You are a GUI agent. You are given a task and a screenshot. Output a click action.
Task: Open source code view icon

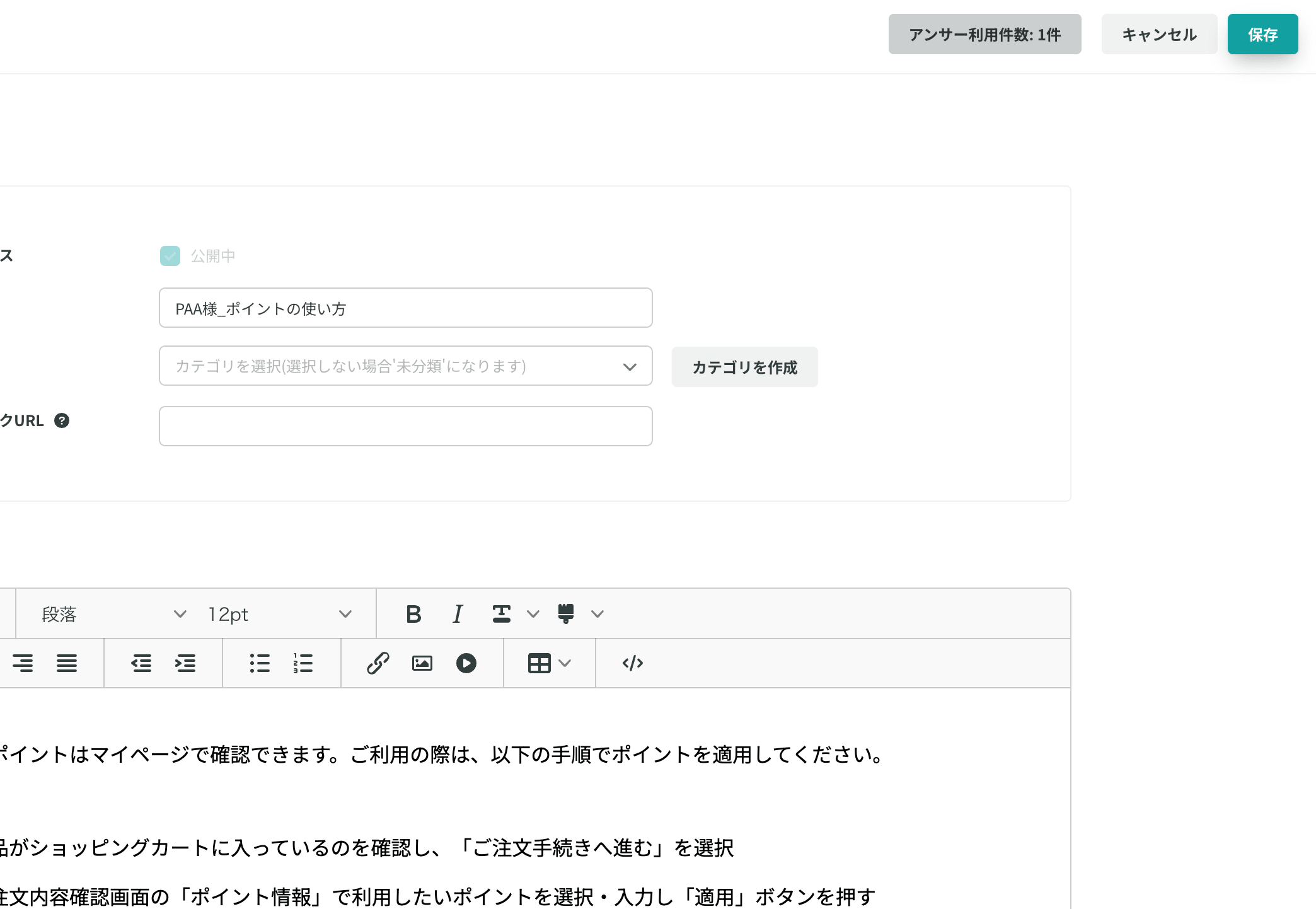pyautogui.click(x=633, y=663)
